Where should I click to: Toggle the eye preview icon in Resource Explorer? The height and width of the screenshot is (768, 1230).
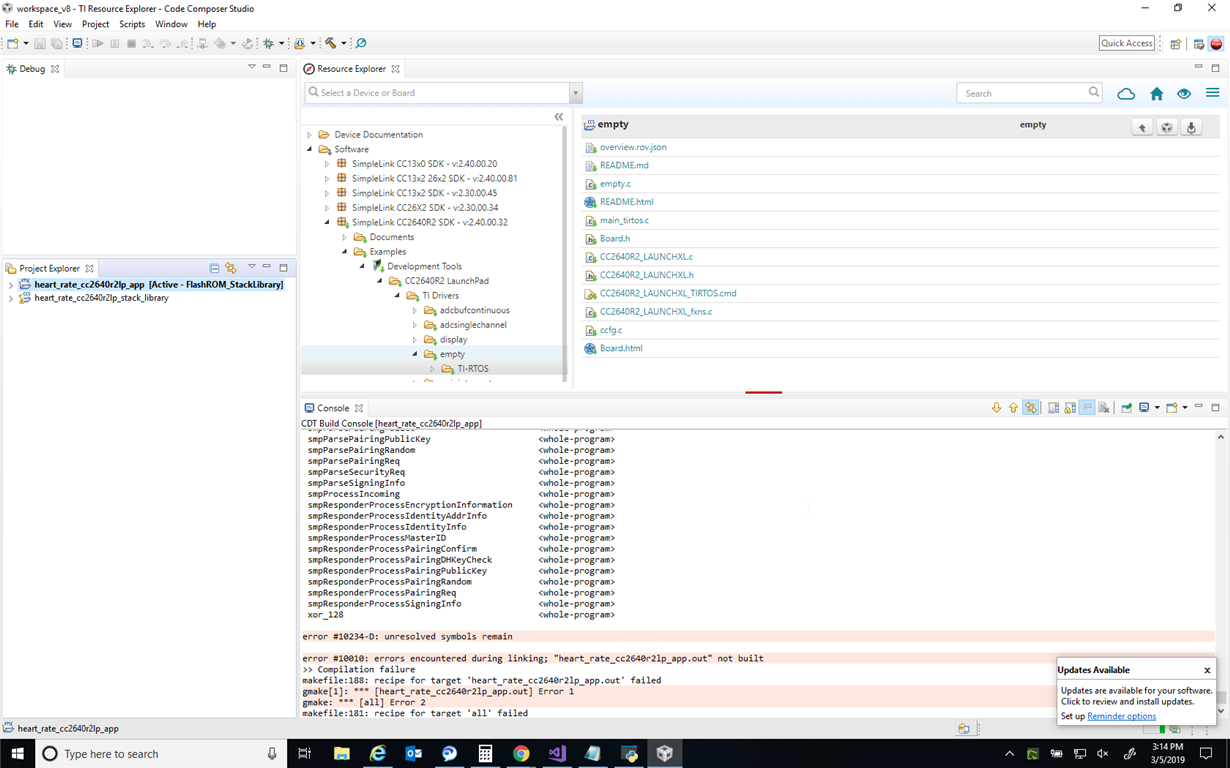pyautogui.click(x=1184, y=93)
